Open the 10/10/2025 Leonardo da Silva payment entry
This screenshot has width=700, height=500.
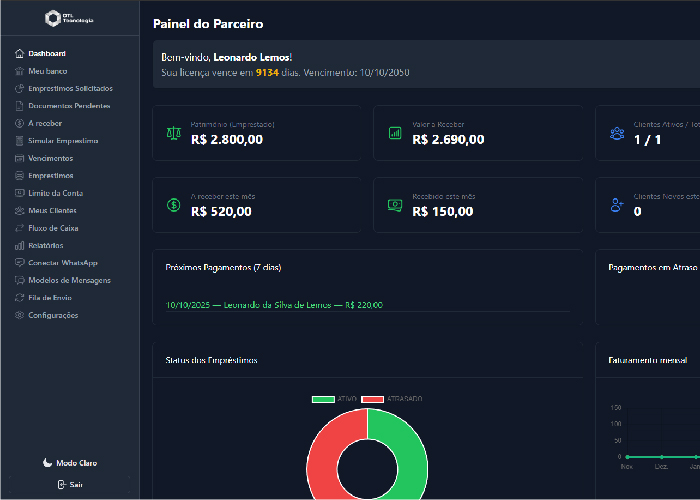[274, 305]
